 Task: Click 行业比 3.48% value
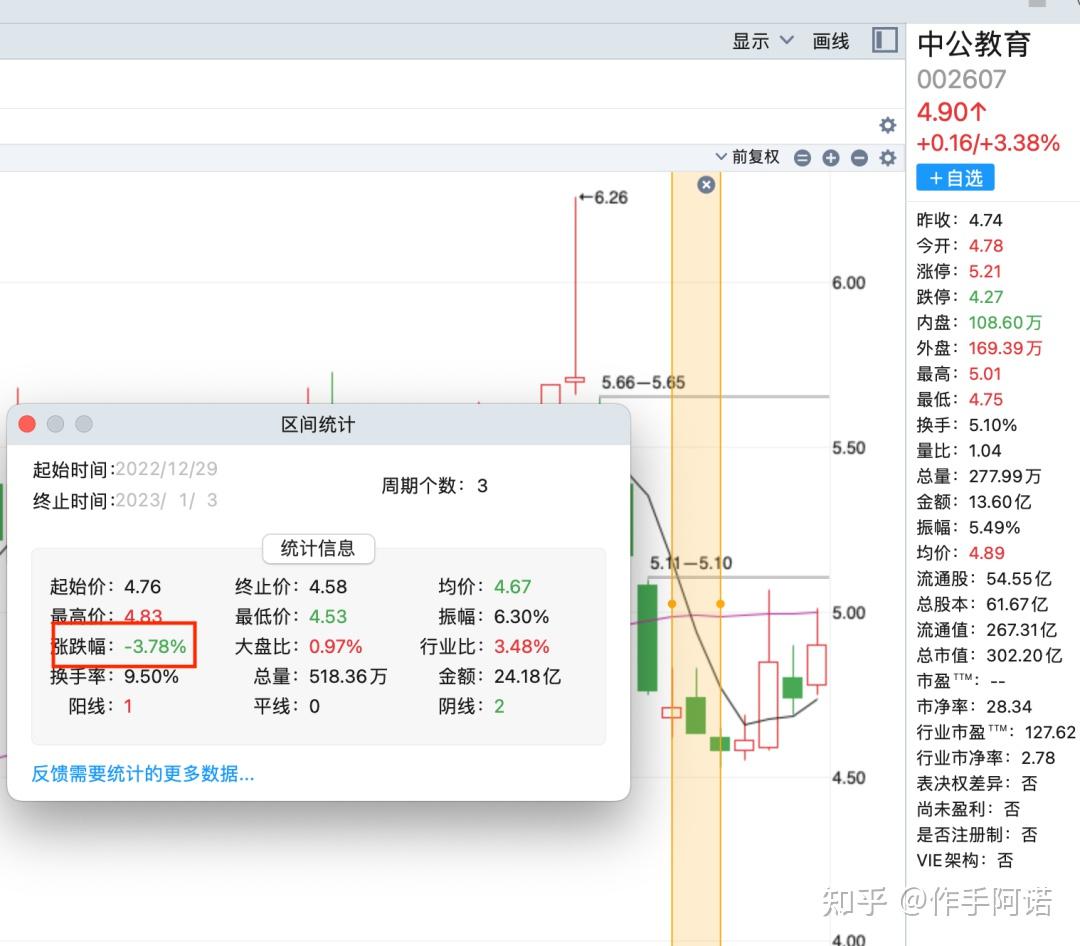pyautogui.click(x=521, y=646)
